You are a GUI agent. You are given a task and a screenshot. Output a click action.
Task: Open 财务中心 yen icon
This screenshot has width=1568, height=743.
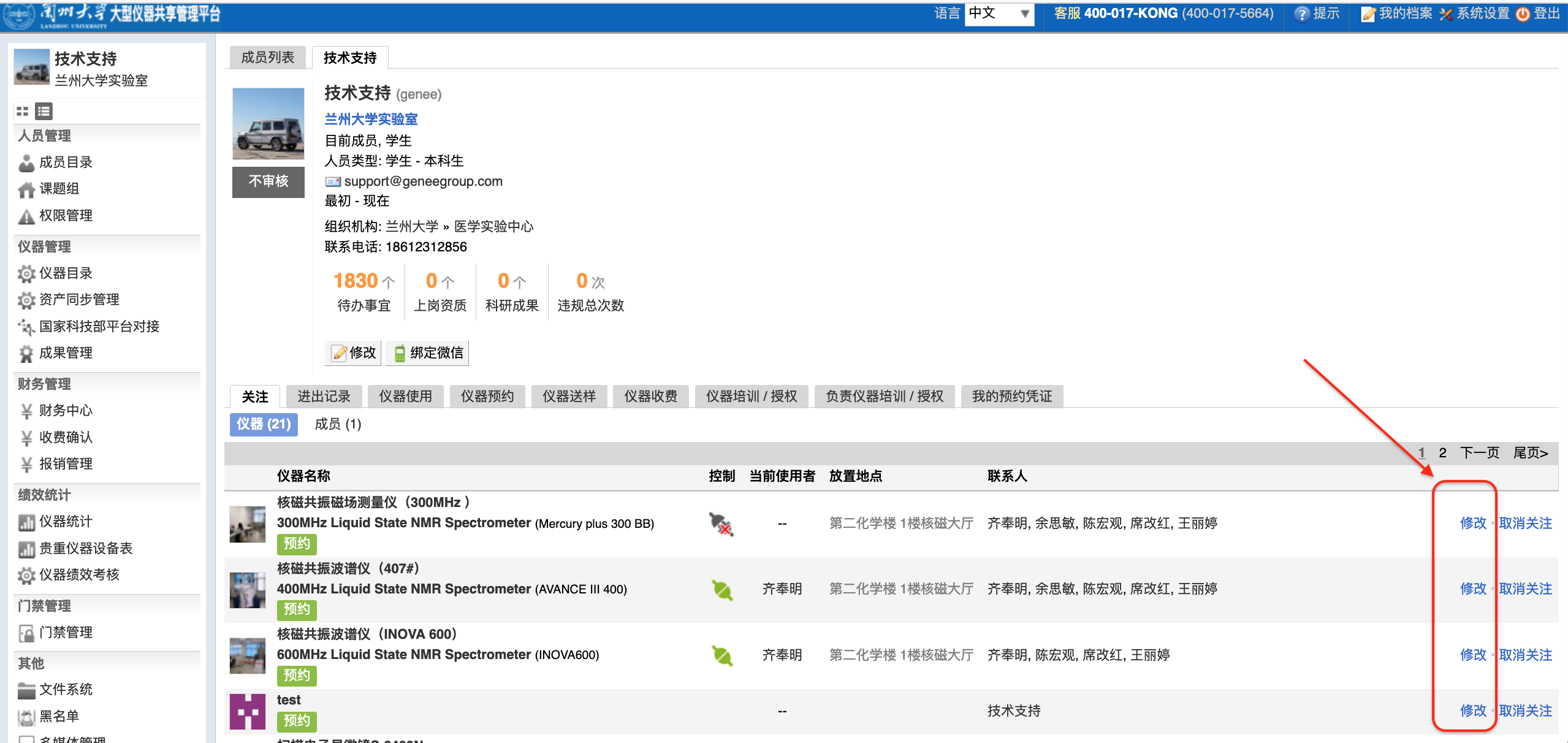pos(26,411)
